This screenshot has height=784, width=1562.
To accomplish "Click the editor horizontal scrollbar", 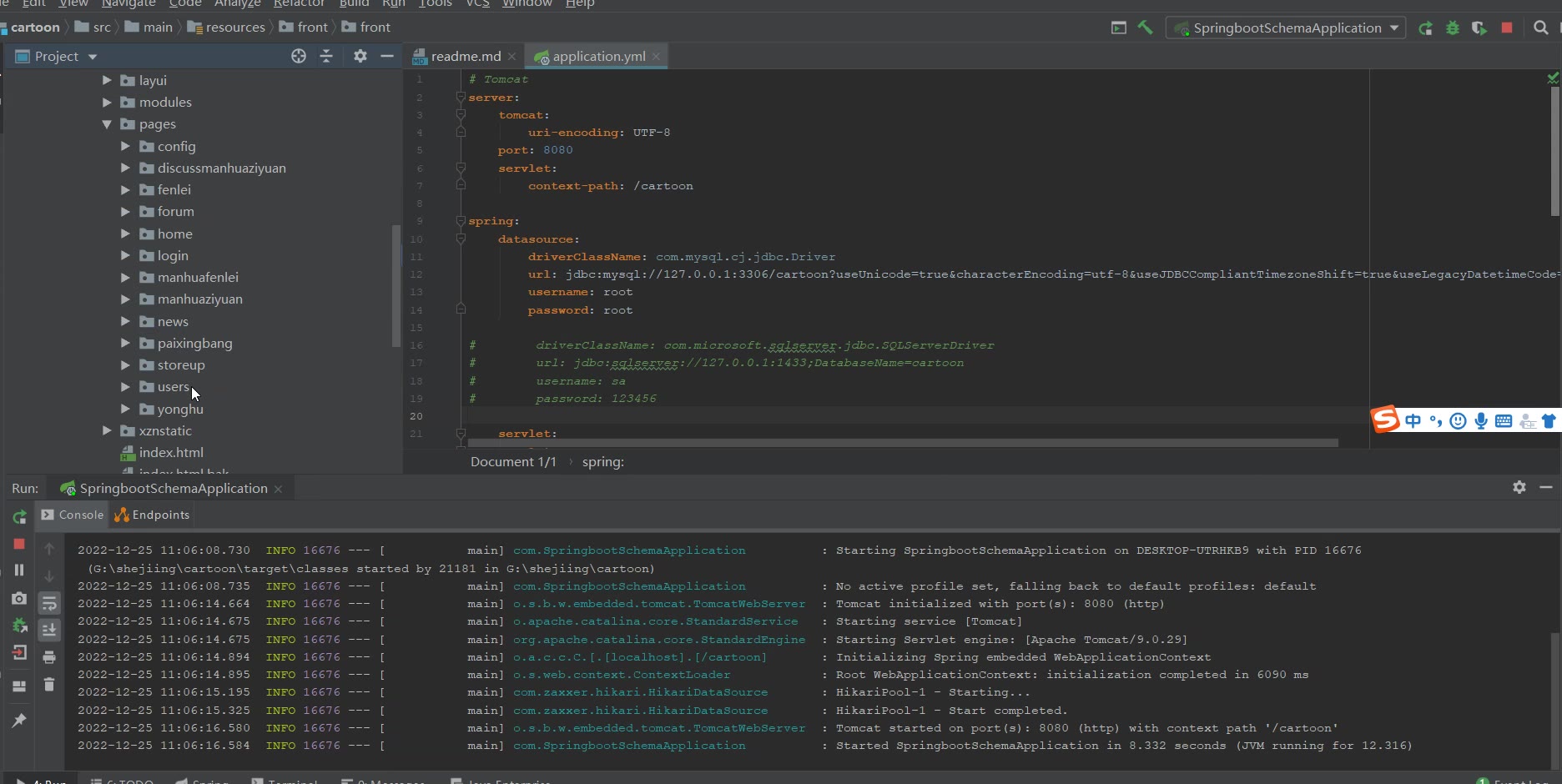I will [x=901, y=443].
